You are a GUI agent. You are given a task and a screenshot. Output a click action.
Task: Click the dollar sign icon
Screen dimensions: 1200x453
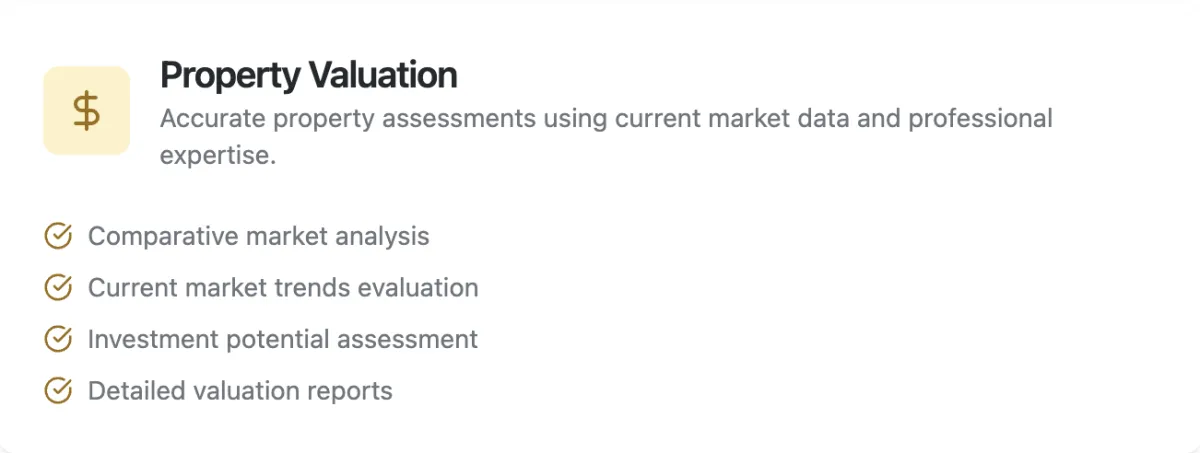click(x=87, y=111)
